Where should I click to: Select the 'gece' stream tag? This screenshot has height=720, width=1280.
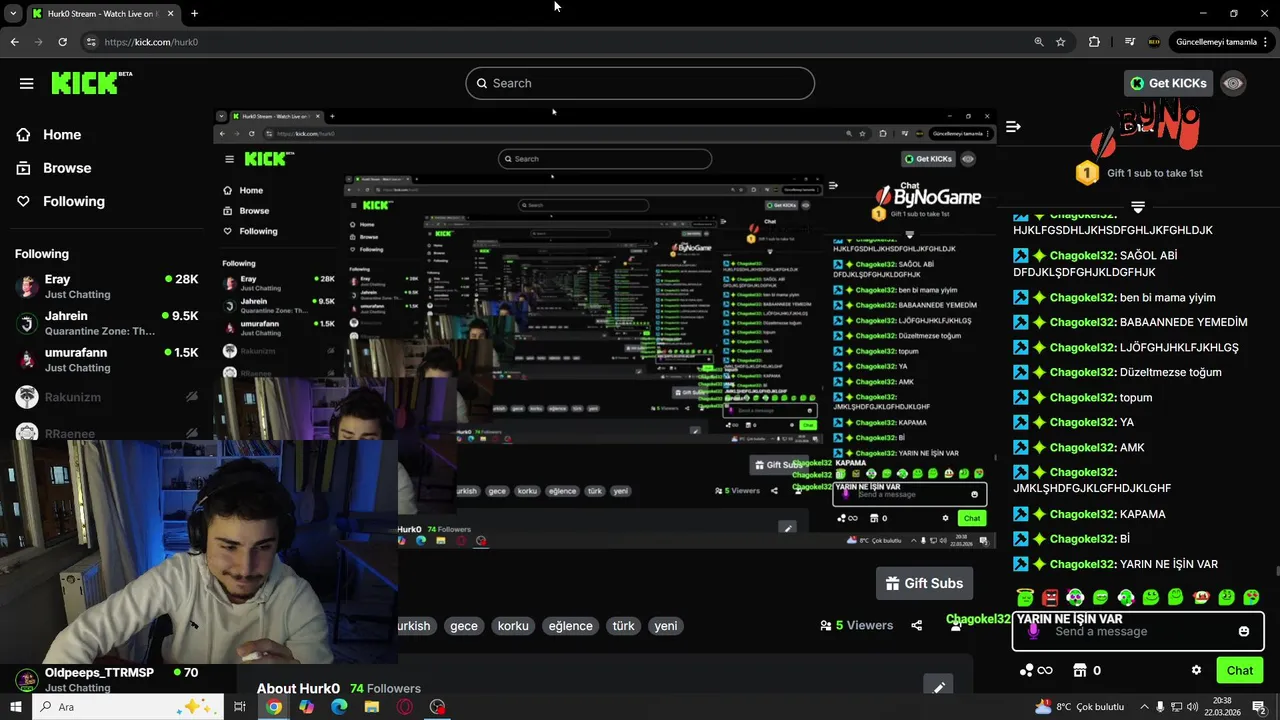pos(464,626)
